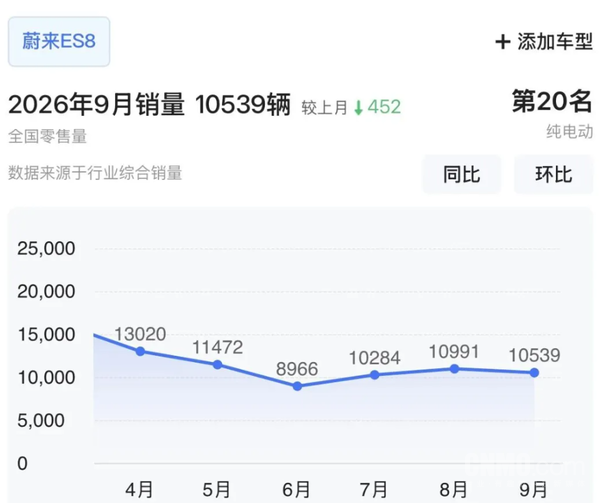Click the 15,000 y-axis value
600x503 pixels.
point(46,335)
